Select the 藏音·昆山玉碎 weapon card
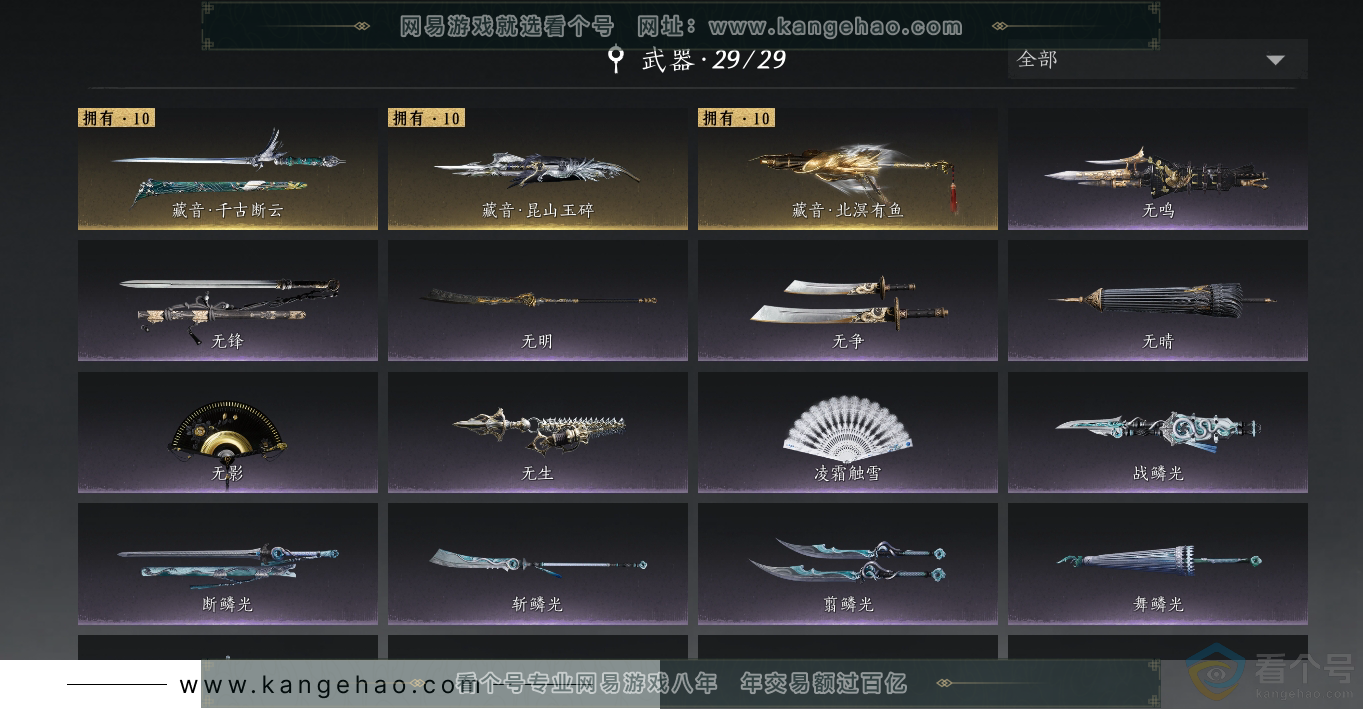Image resolution: width=1363 pixels, height=709 pixels. point(538,169)
